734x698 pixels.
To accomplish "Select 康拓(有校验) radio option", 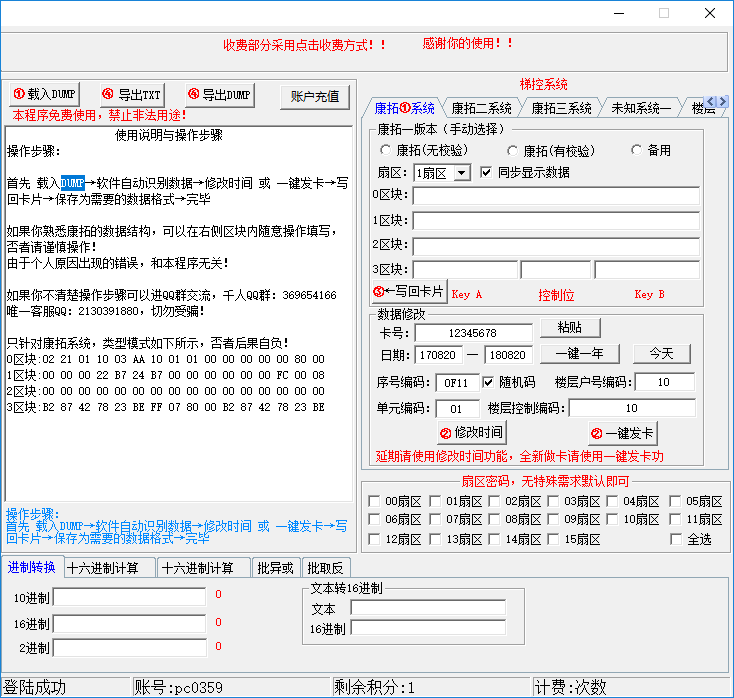I will click(x=551, y=151).
